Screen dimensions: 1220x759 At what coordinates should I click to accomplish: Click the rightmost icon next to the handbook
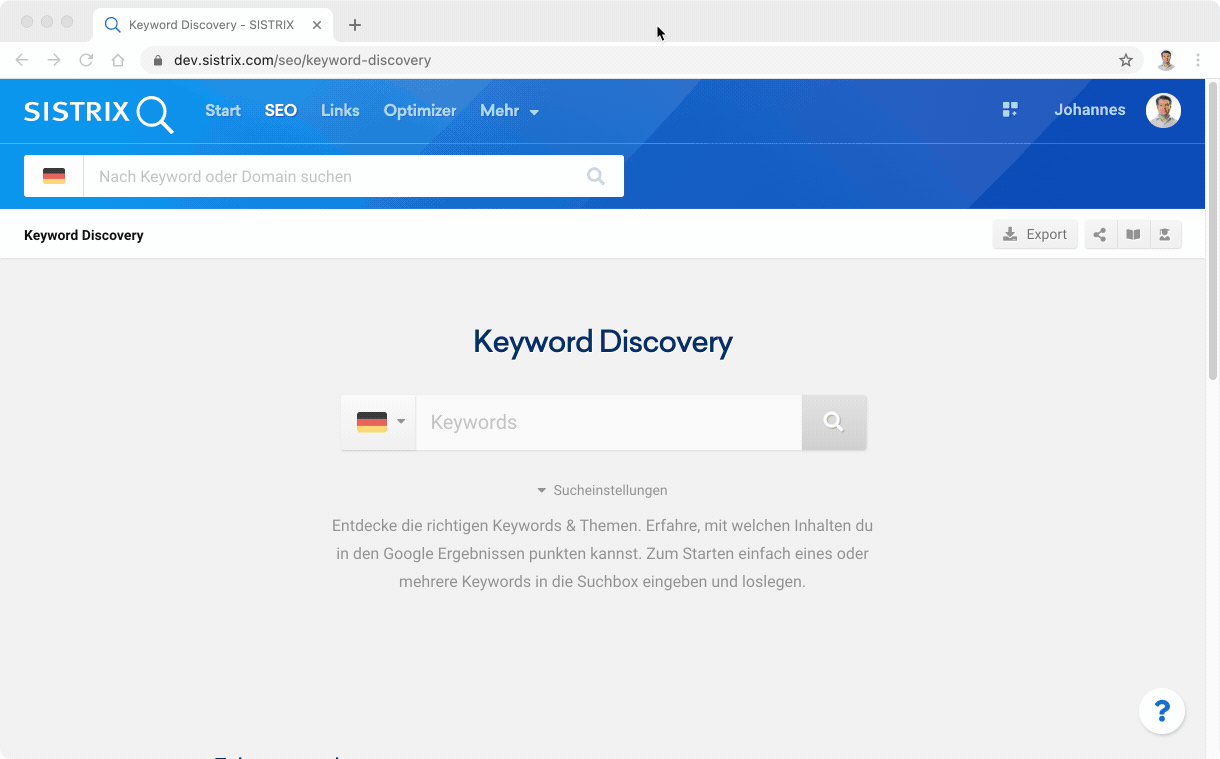(1165, 235)
